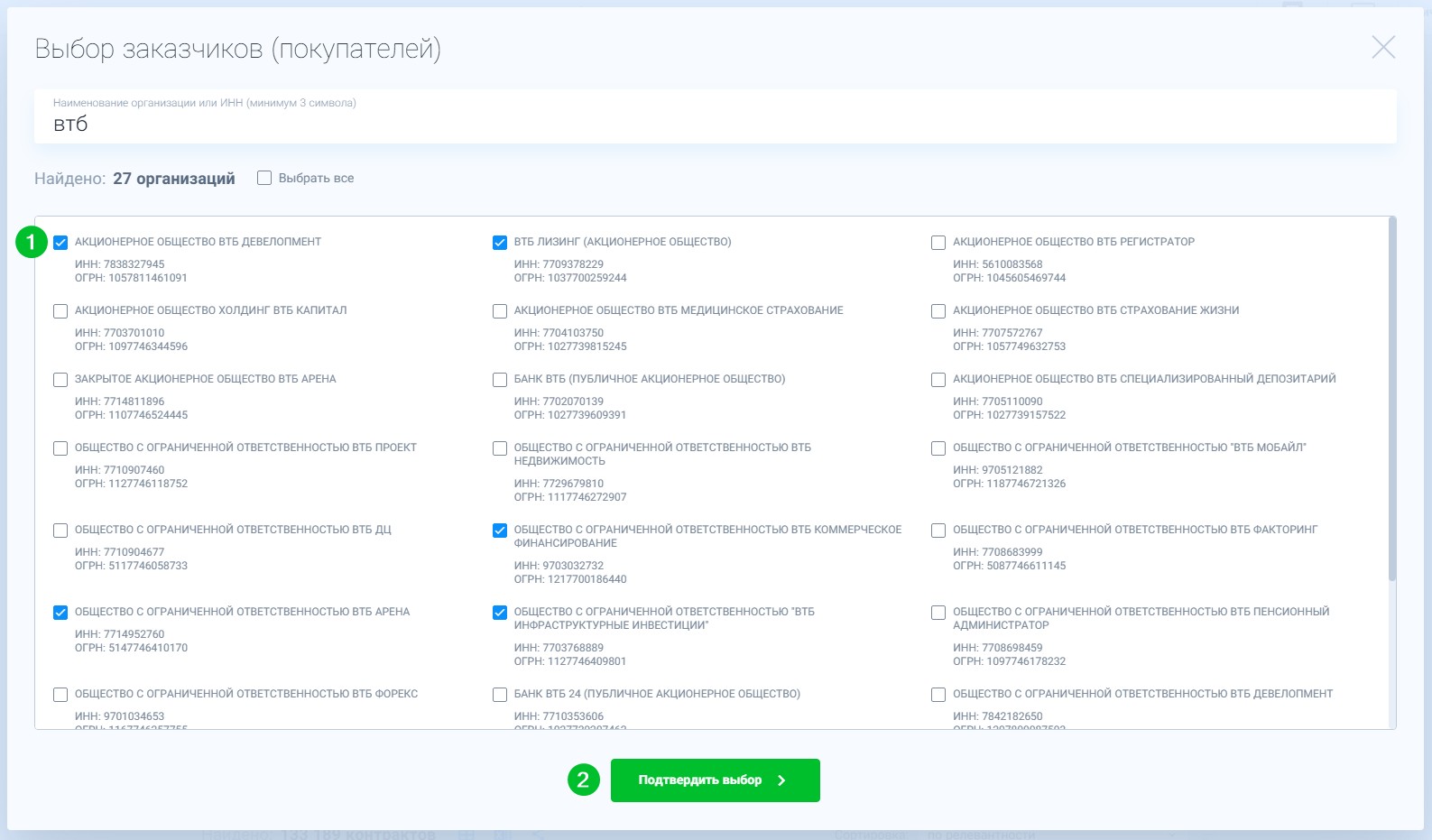Uncheck ООО ВТБ АРЕНА with INN 7714952760

coord(60,613)
